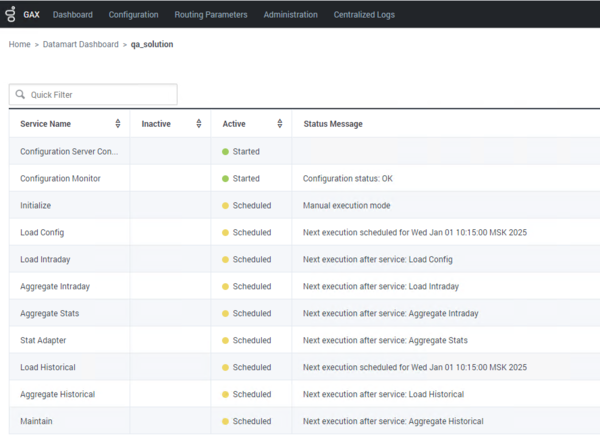Viewport: 600px width, 441px height.
Task: Click 'Next execution after service: Aggregate Stats' message
Action: tap(385, 340)
